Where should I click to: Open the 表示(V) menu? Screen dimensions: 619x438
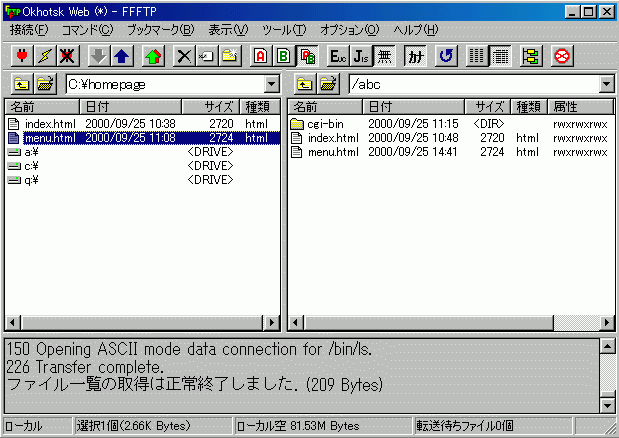point(228,30)
